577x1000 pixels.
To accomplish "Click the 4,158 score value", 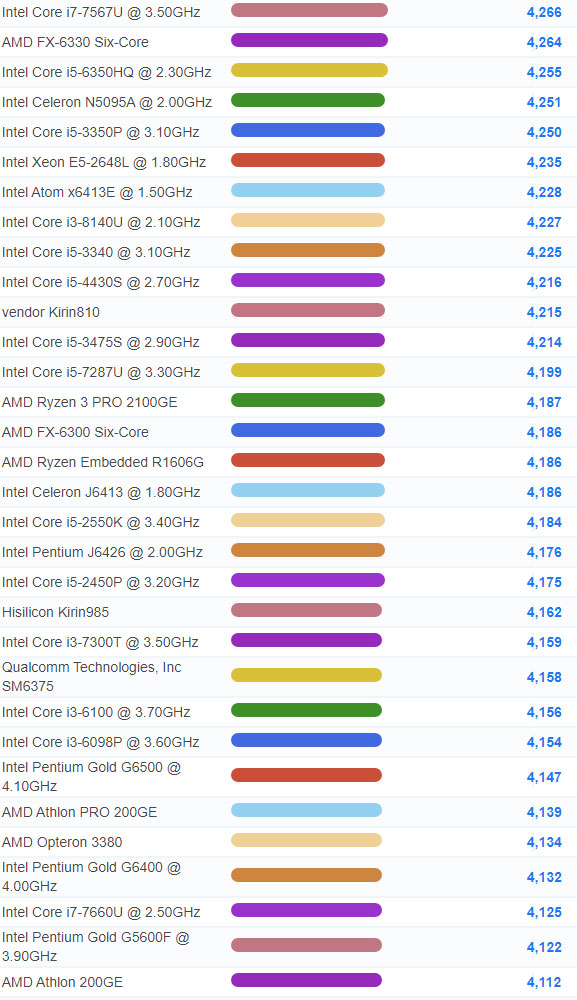I will pos(544,677).
